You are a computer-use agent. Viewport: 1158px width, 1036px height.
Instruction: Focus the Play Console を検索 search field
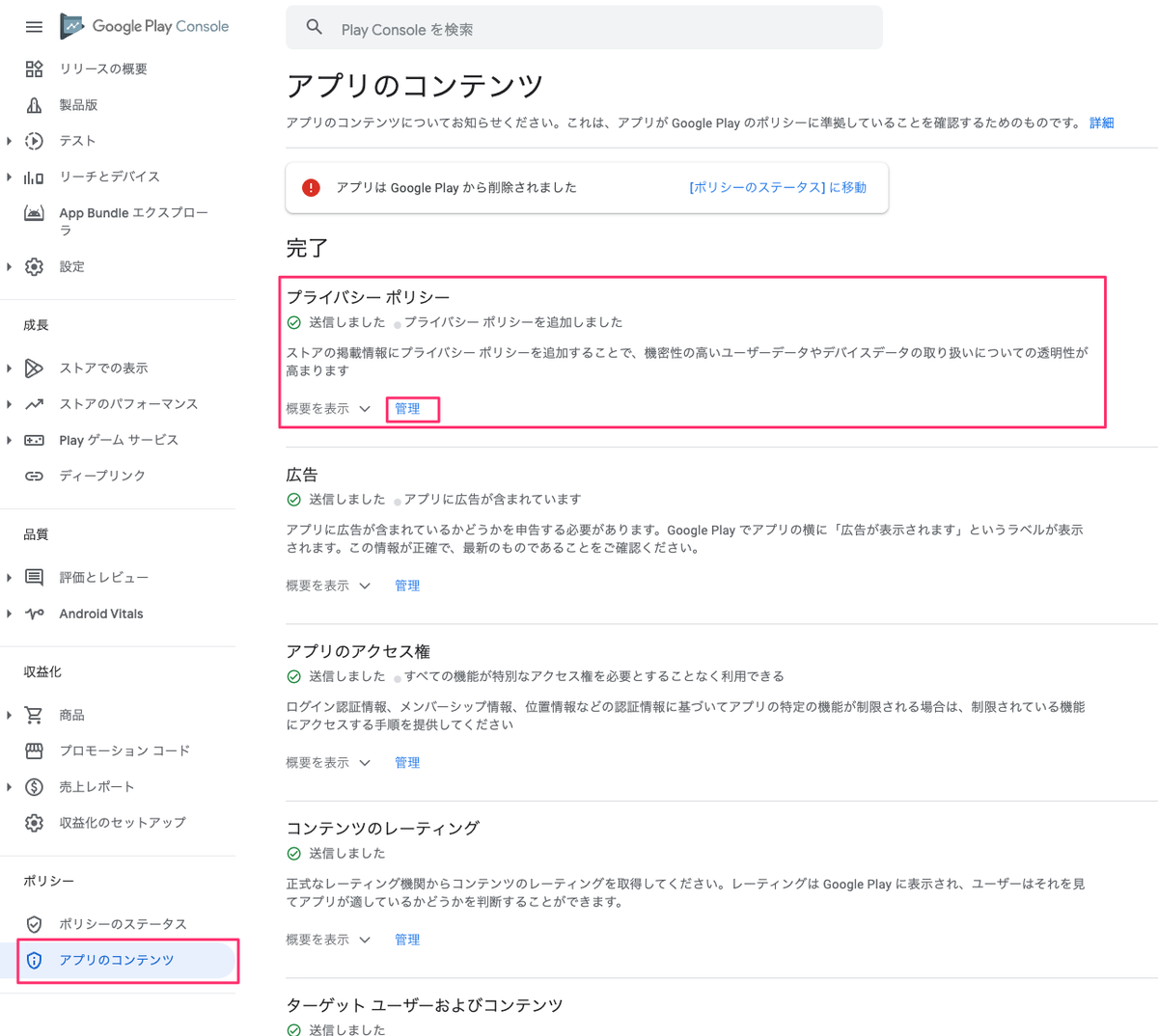click(x=584, y=28)
